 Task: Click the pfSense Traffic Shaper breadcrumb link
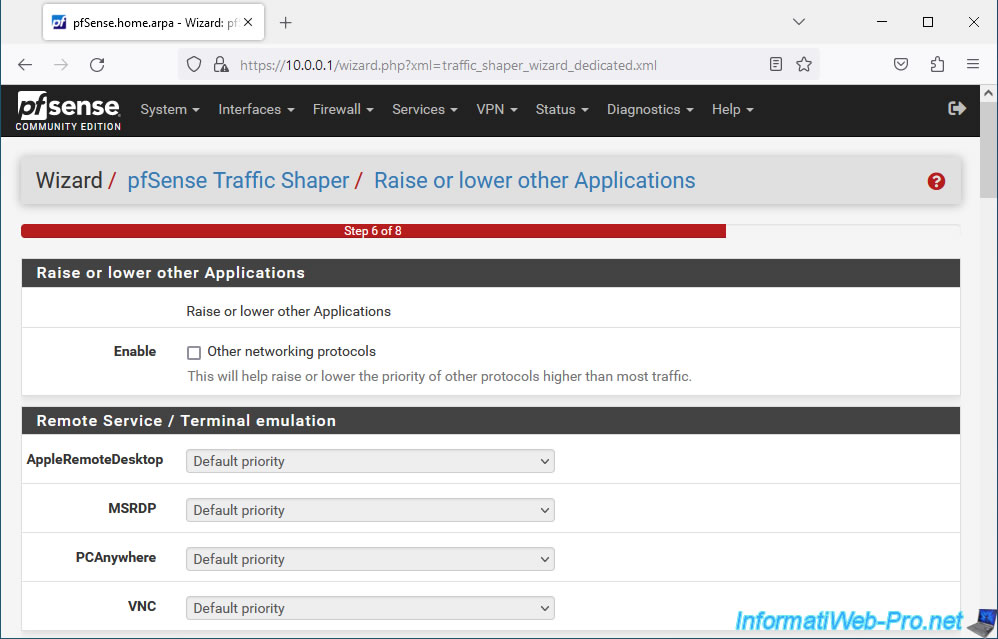coord(238,181)
